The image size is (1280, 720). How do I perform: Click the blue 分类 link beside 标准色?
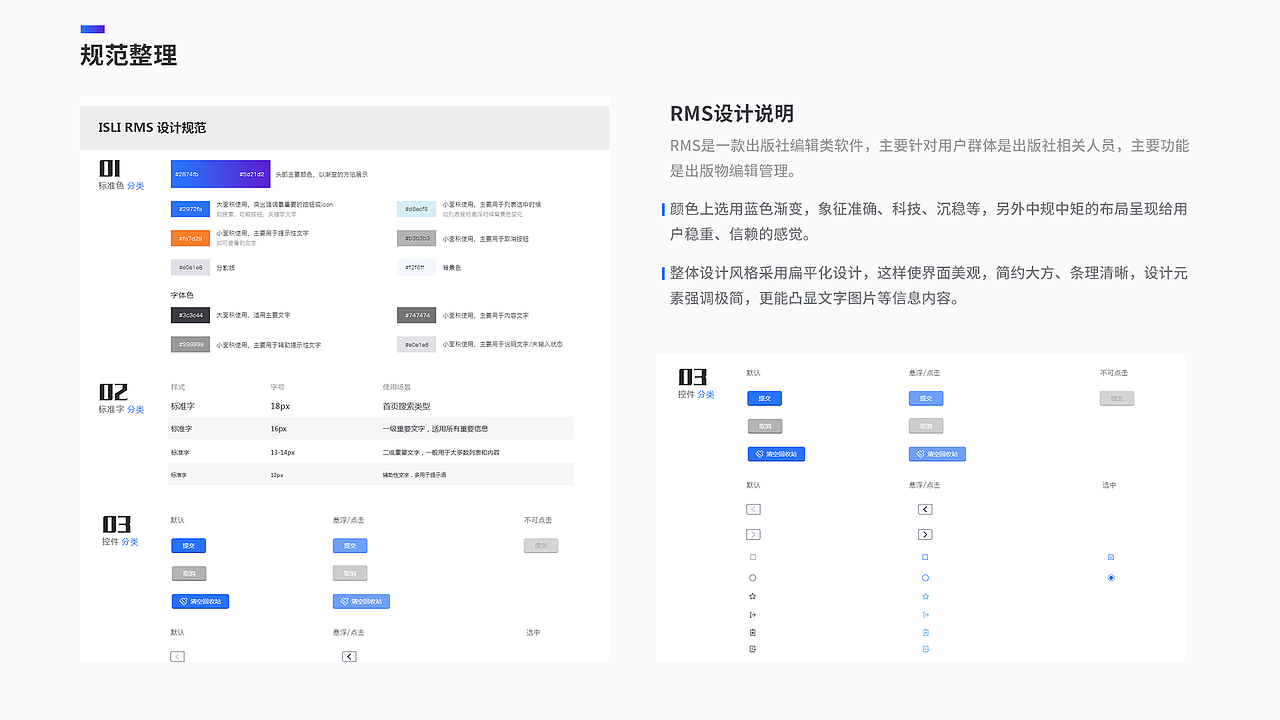136,186
